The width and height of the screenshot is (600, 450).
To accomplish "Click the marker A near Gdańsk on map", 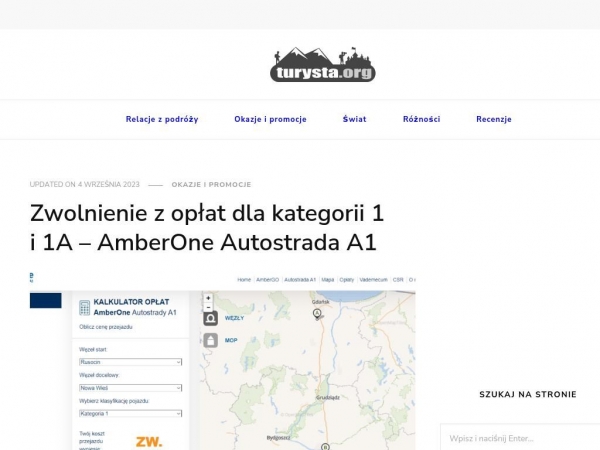I will click(x=317, y=313).
